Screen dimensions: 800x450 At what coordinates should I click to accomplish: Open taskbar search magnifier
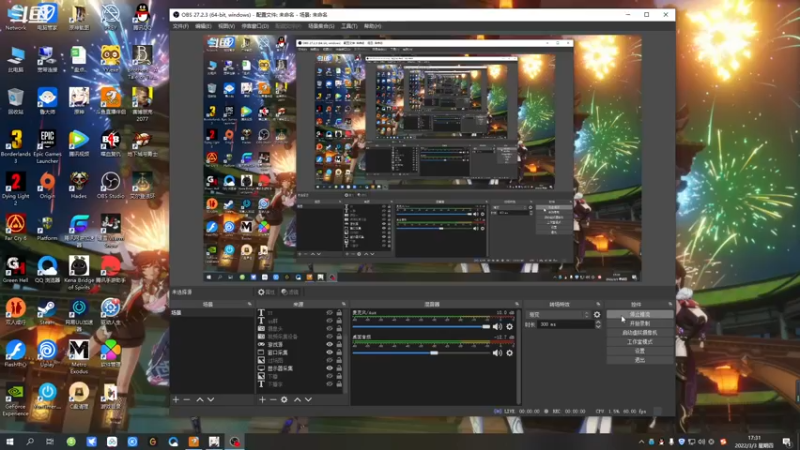(x=30, y=442)
